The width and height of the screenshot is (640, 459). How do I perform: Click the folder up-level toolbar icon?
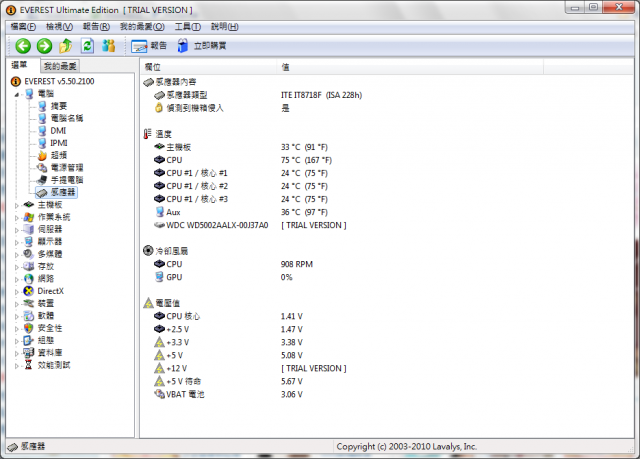(x=65, y=46)
